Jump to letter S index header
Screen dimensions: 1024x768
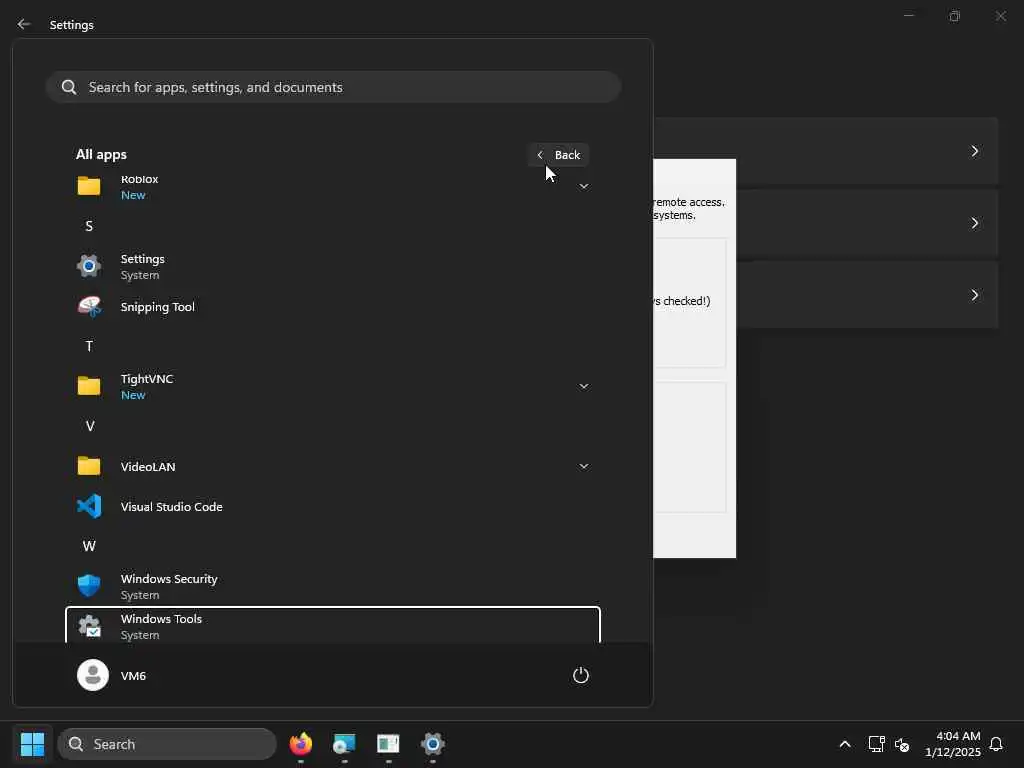[89, 226]
